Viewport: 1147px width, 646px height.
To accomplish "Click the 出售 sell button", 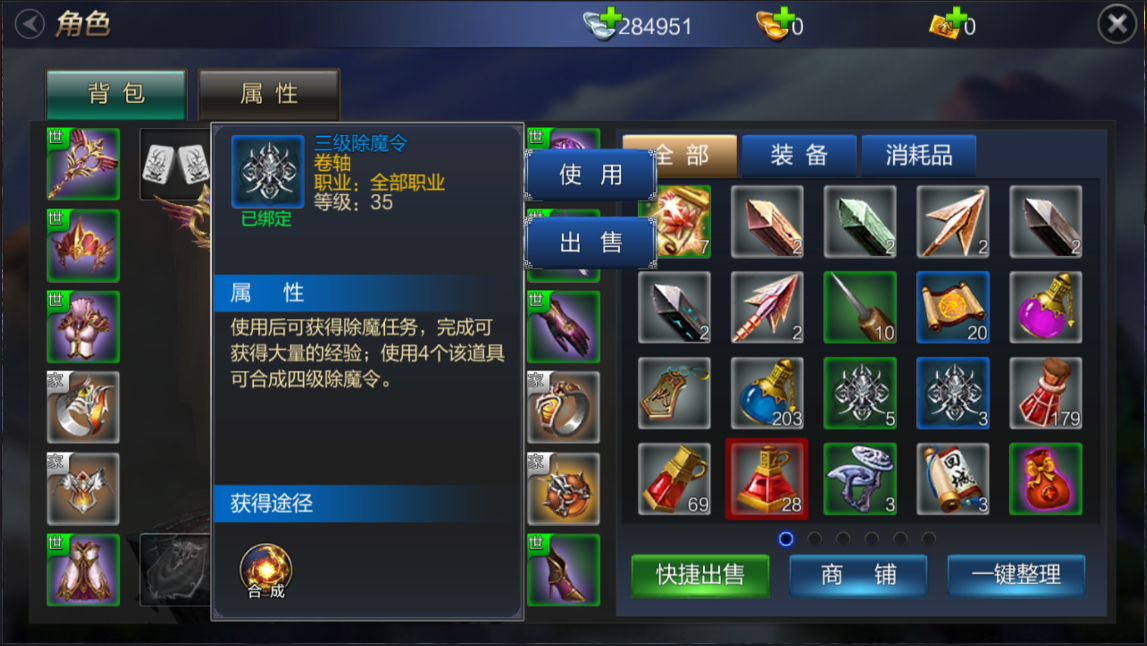I will (x=591, y=242).
